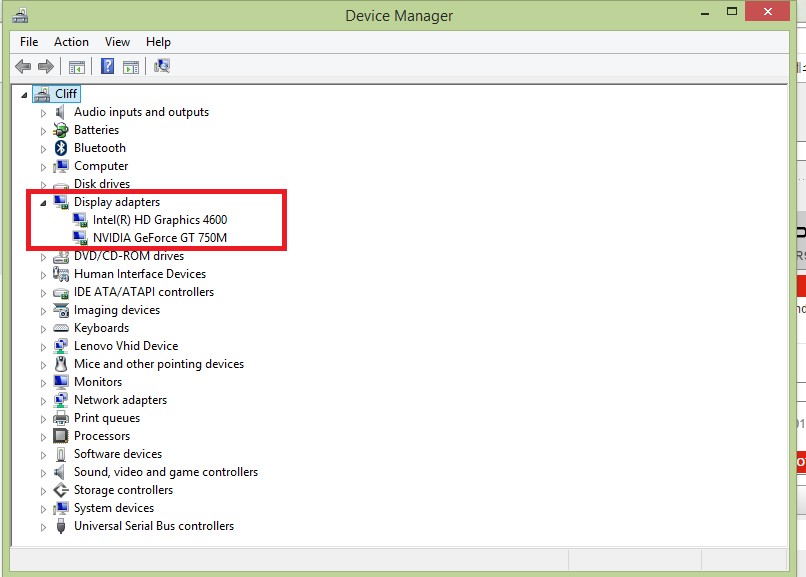The height and width of the screenshot is (577, 806).
Task: Click the Bluetooth category icon
Action: click(x=61, y=148)
